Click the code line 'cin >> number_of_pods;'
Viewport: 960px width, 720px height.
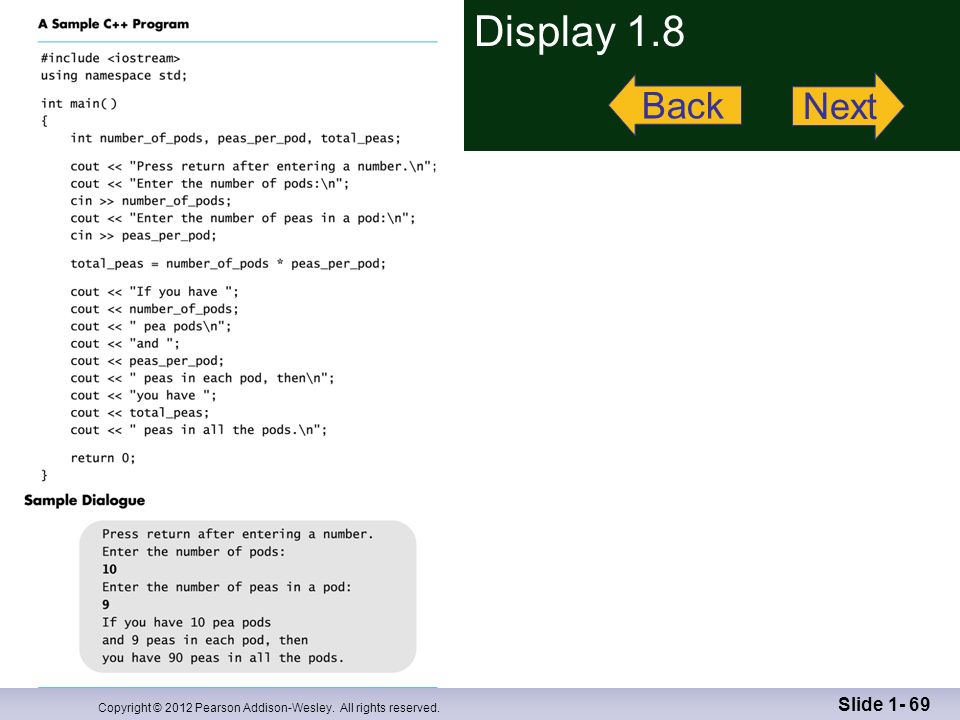click(x=151, y=201)
